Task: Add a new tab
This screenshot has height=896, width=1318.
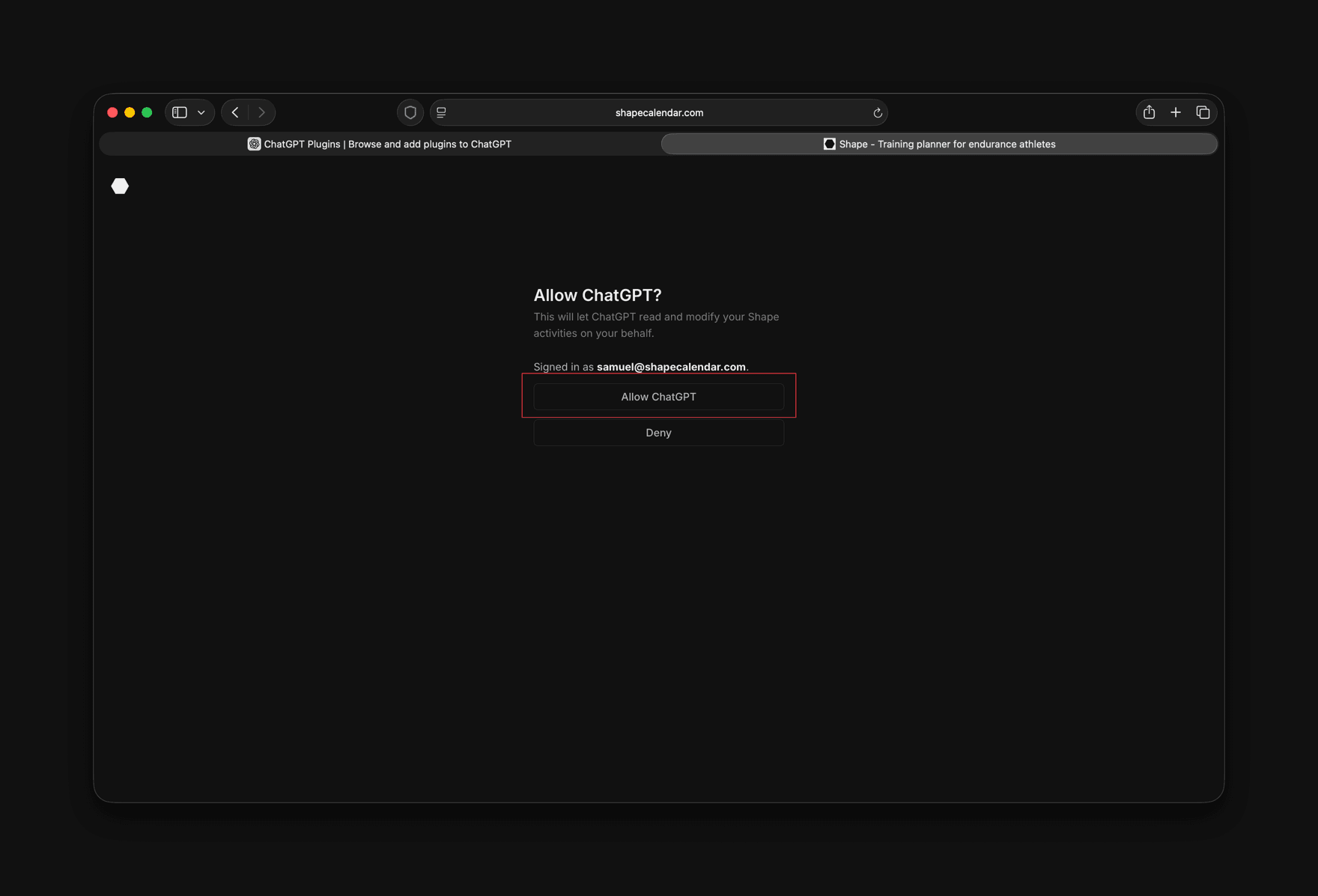Action: [1176, 112]
